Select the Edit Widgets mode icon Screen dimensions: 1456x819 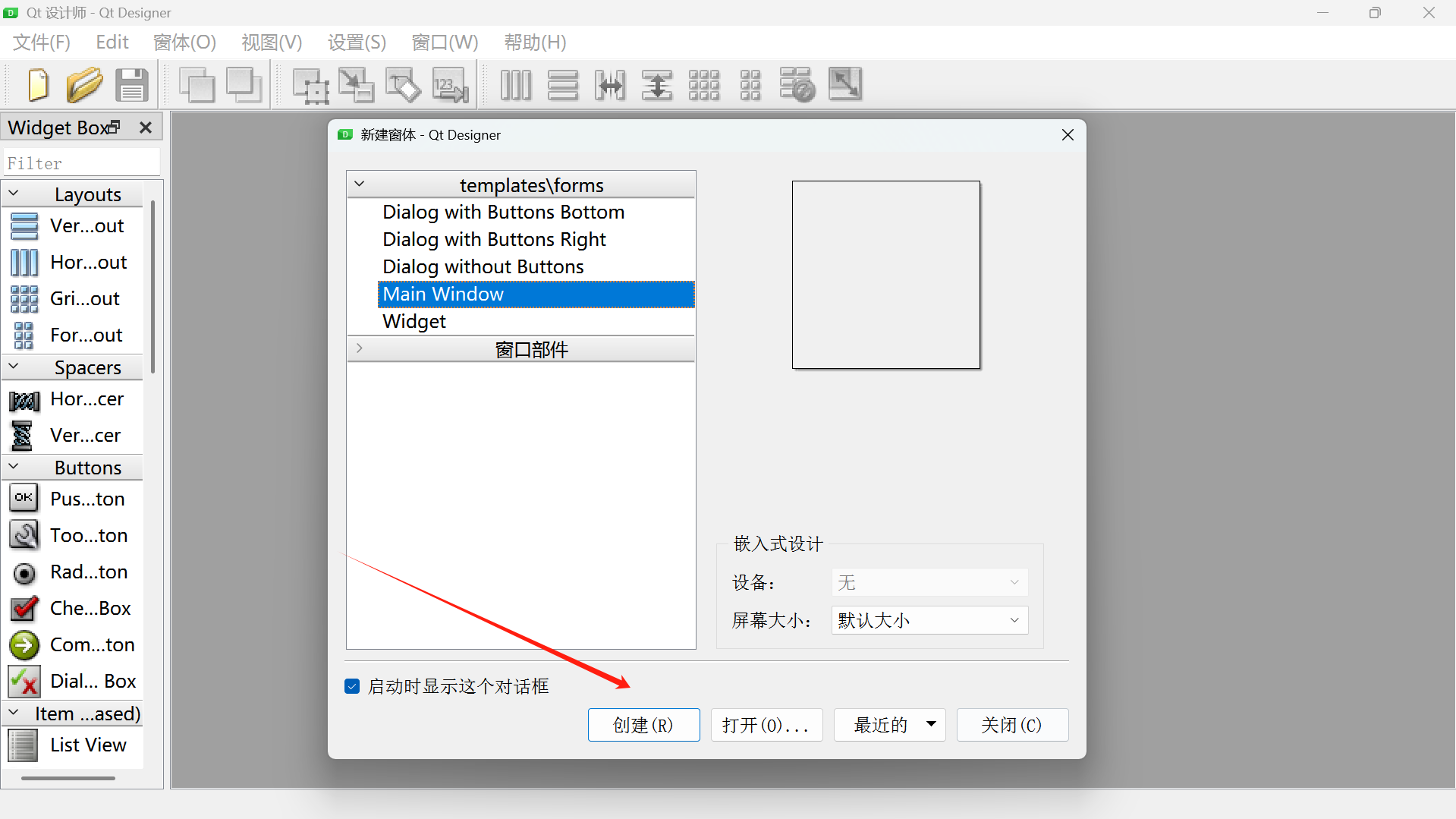(310, 84)
